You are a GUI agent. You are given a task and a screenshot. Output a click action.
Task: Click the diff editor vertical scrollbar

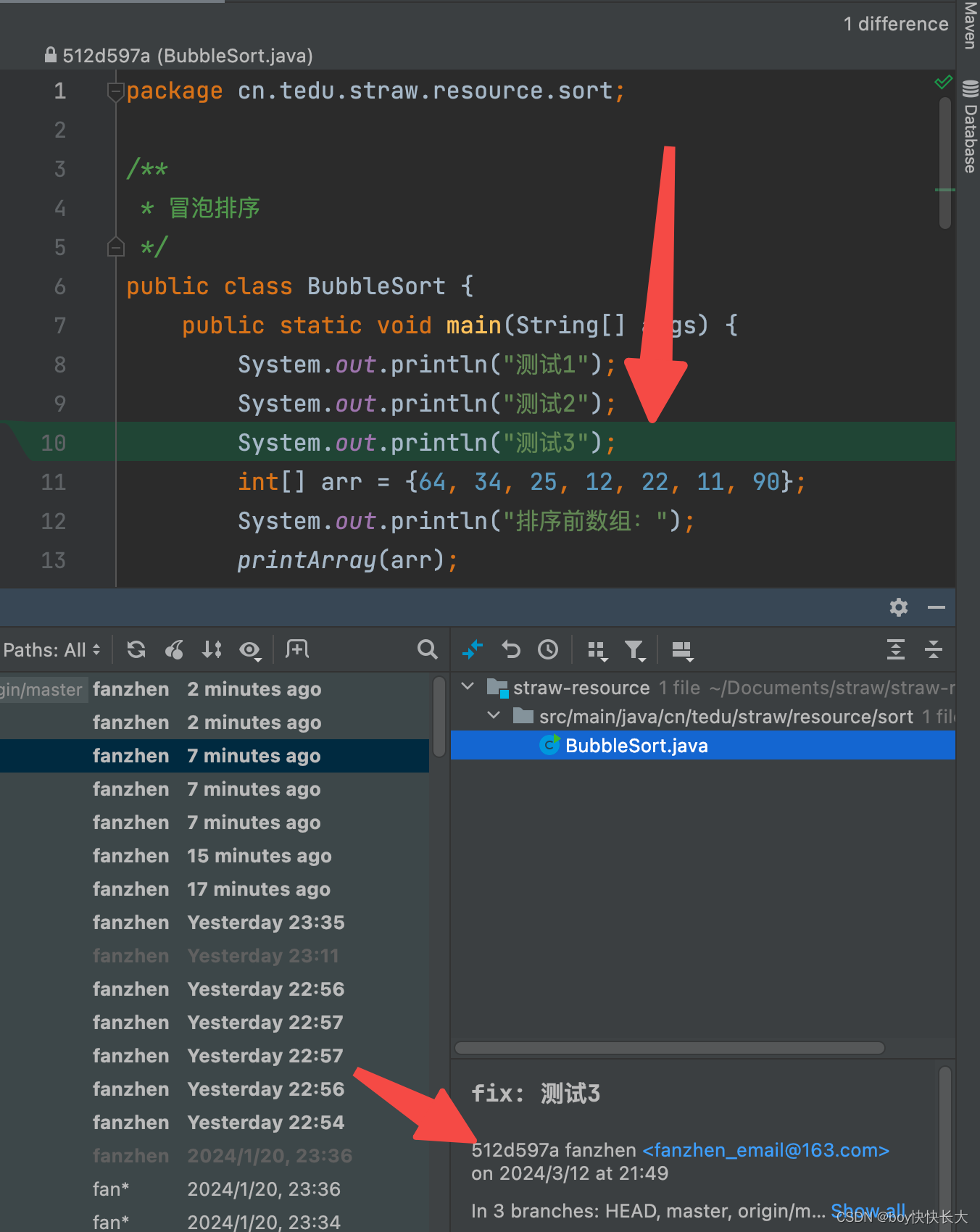point(944,163)
